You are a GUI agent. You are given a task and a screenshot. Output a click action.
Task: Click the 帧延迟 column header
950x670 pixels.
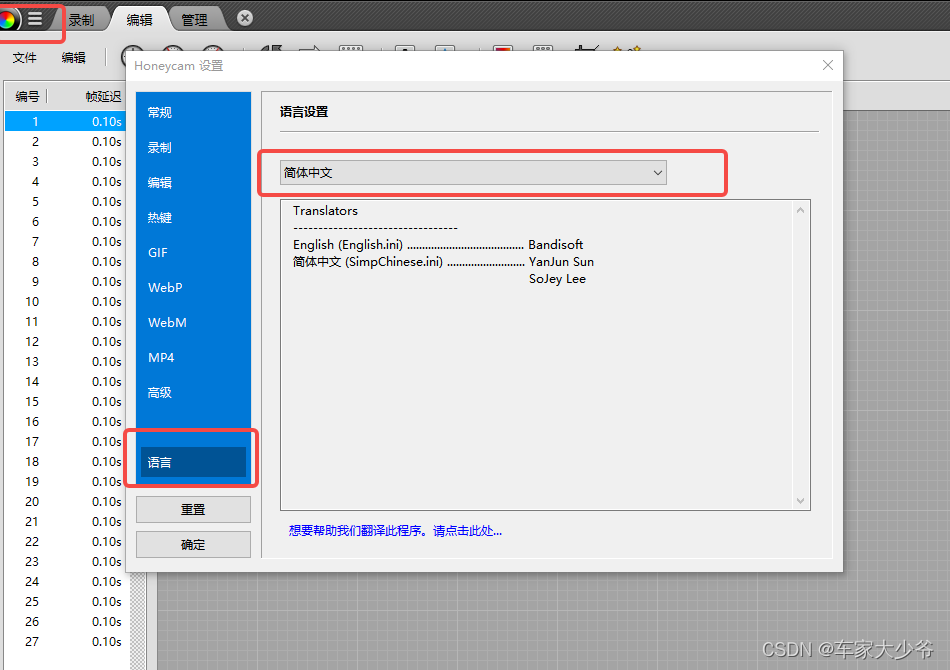(x=103, y=96)
